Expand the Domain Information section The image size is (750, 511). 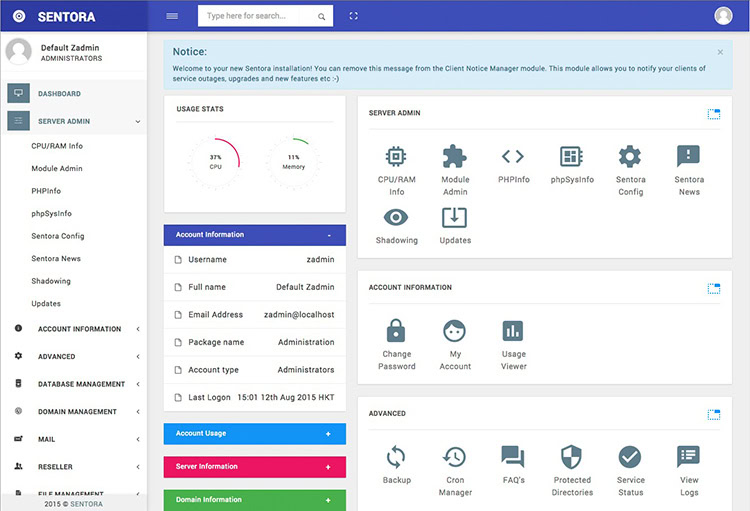[254, 500]
